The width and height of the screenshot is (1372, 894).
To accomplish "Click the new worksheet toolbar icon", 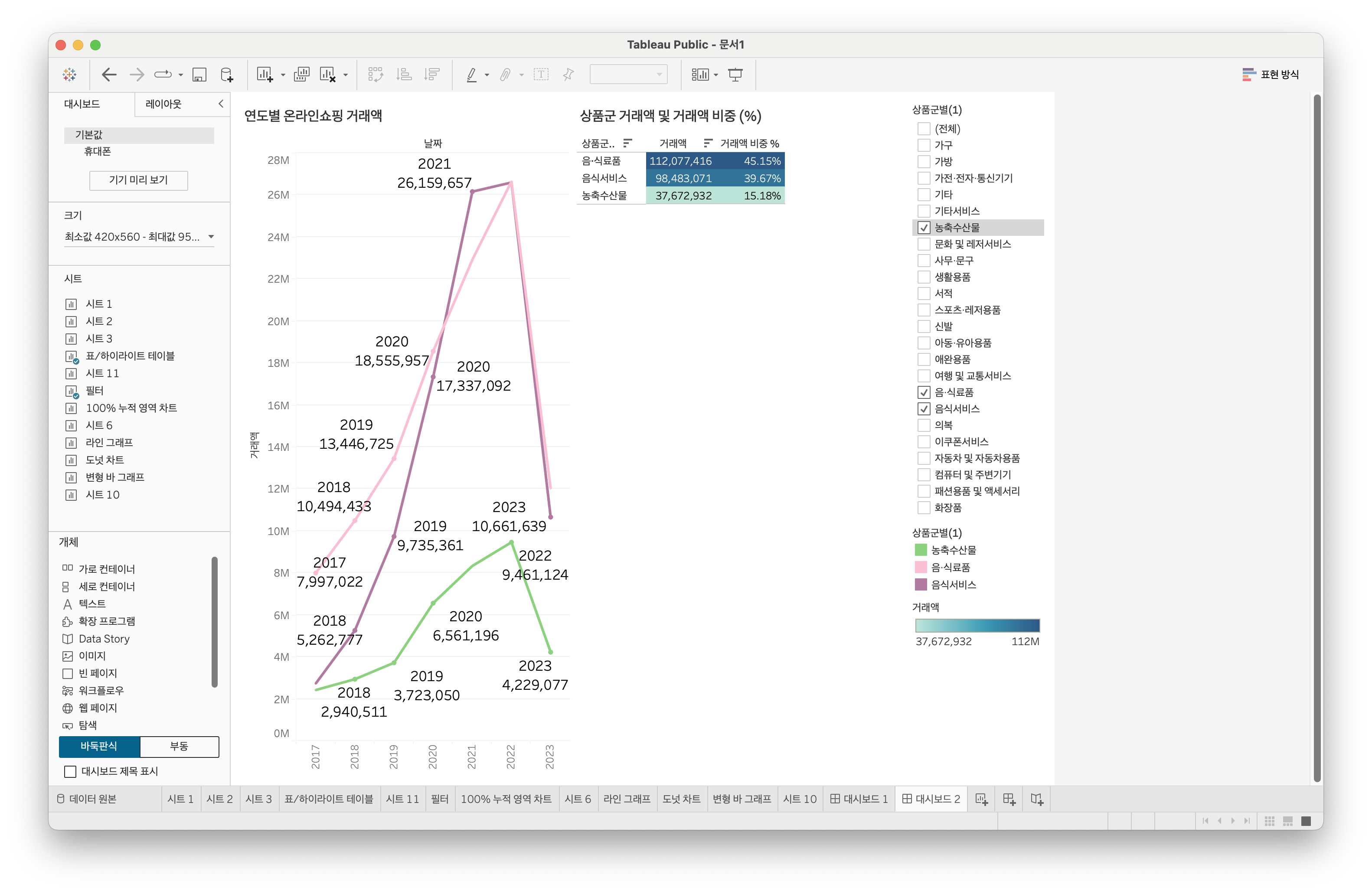I will pyautogui.click(x=265, y=75).
